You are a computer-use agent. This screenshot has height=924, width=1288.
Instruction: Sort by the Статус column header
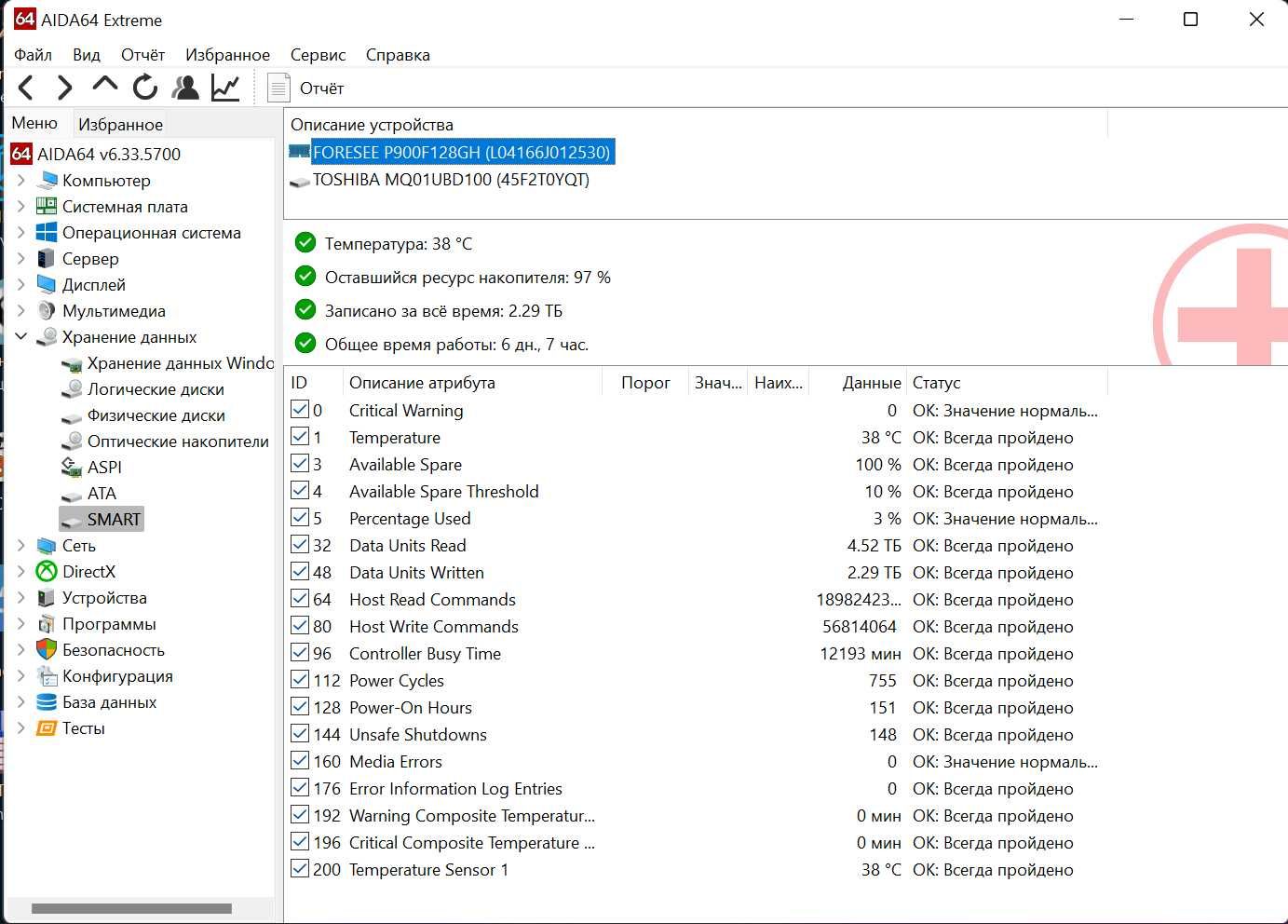pyautogui.click(x=937, y=383)
